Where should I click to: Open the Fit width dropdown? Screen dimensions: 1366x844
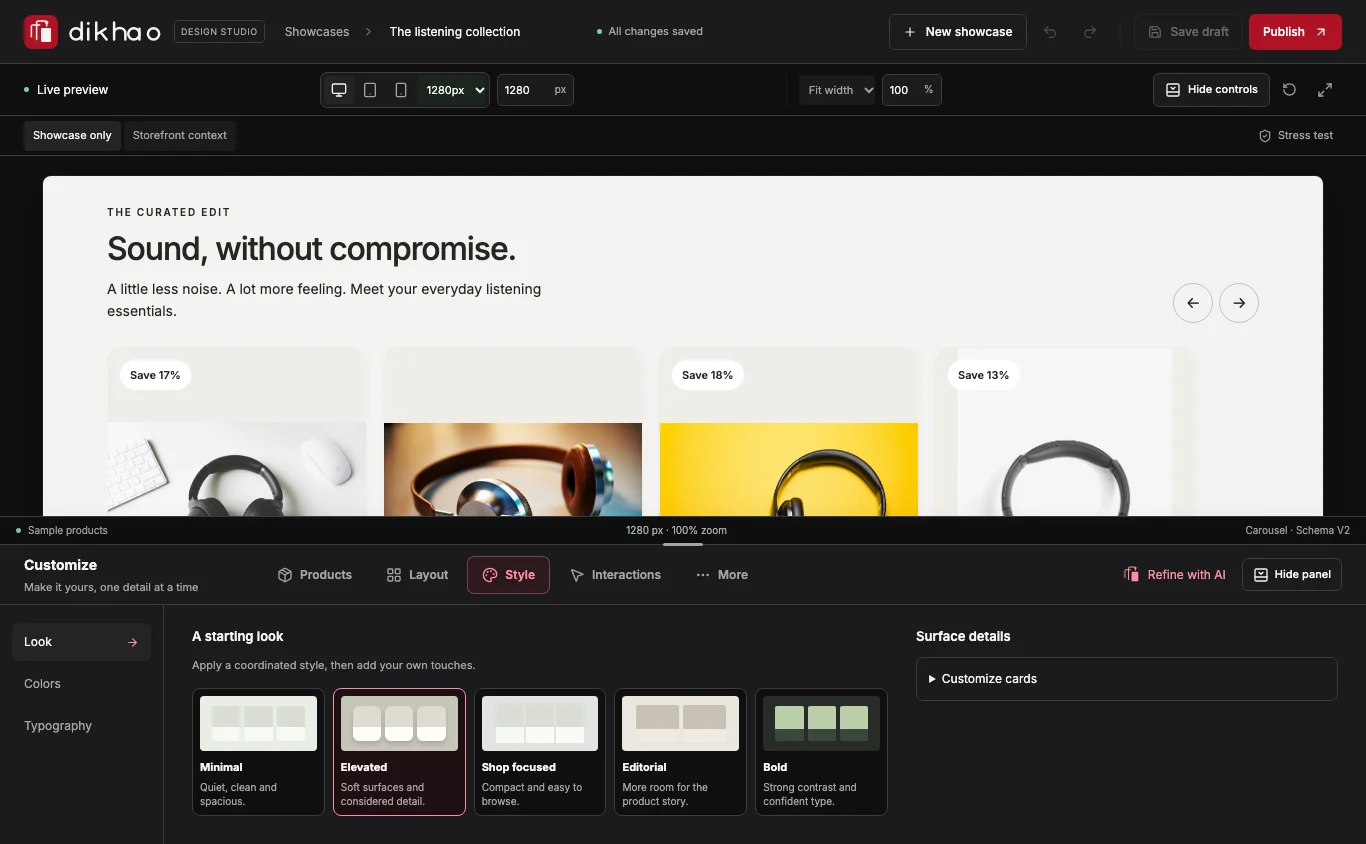pyautogui.click(x=837, y=90)
